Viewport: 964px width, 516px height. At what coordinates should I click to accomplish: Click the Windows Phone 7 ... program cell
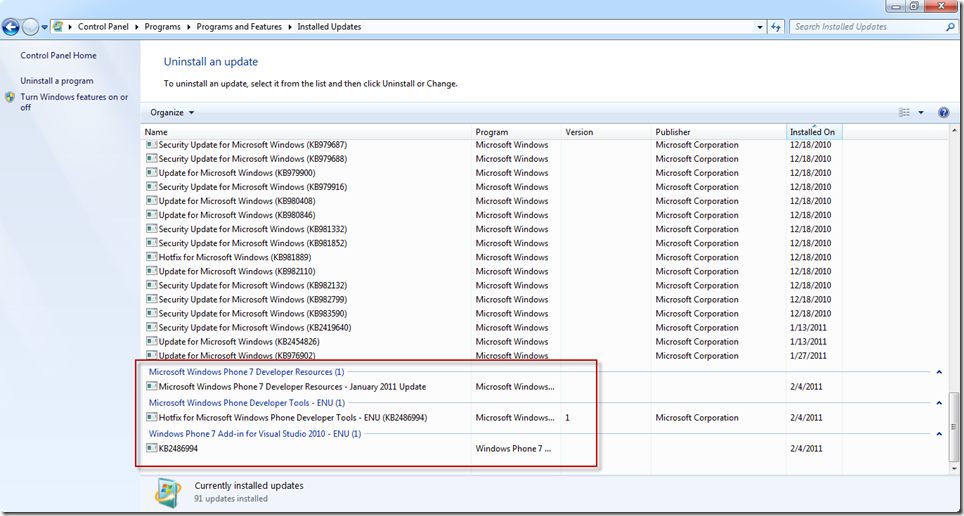click(514, 448)
